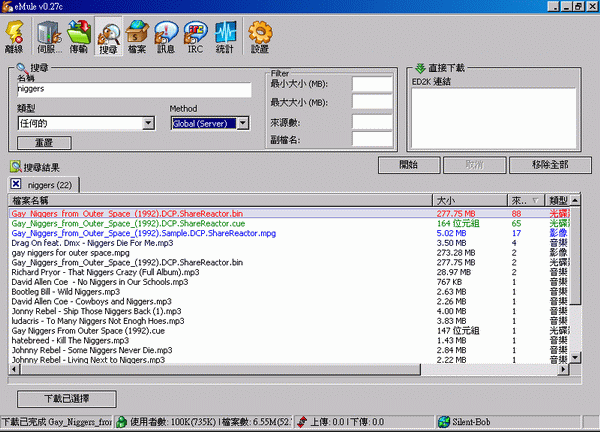Click the direct download (直接下載) green arrow icon
The image size is (600, 432).
pyautogui.click(x=420, y=68)
